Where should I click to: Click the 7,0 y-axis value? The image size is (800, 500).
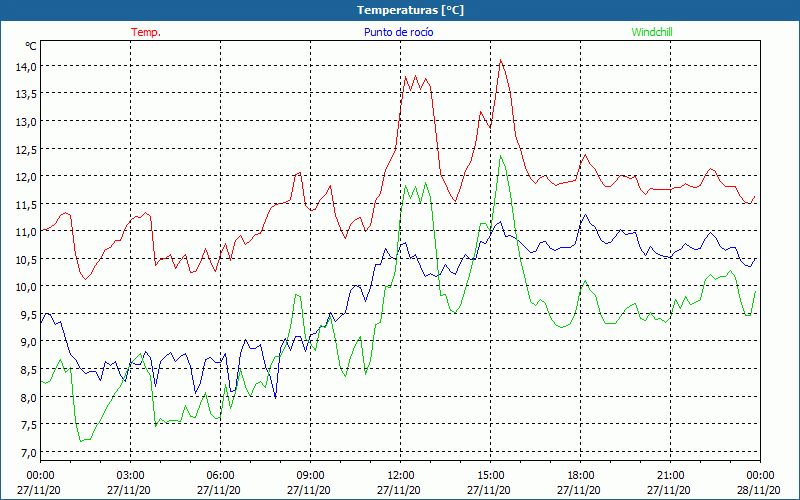(28, 452)
